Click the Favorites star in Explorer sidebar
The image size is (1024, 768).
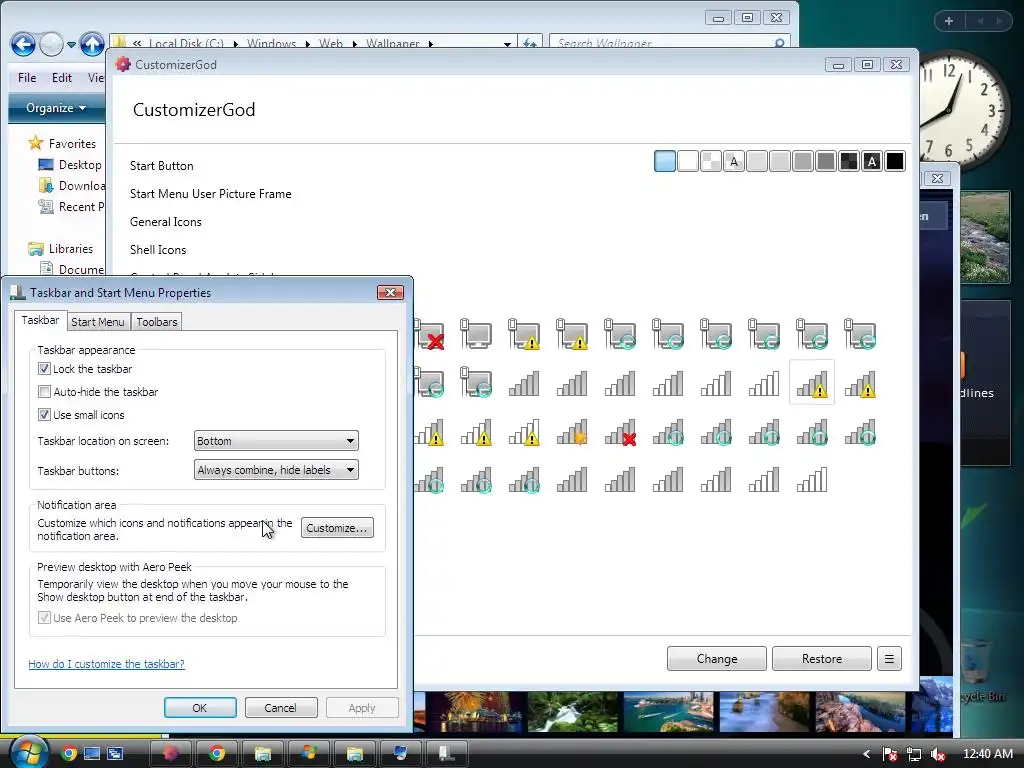pyautogui.click(x=35, y=143)
